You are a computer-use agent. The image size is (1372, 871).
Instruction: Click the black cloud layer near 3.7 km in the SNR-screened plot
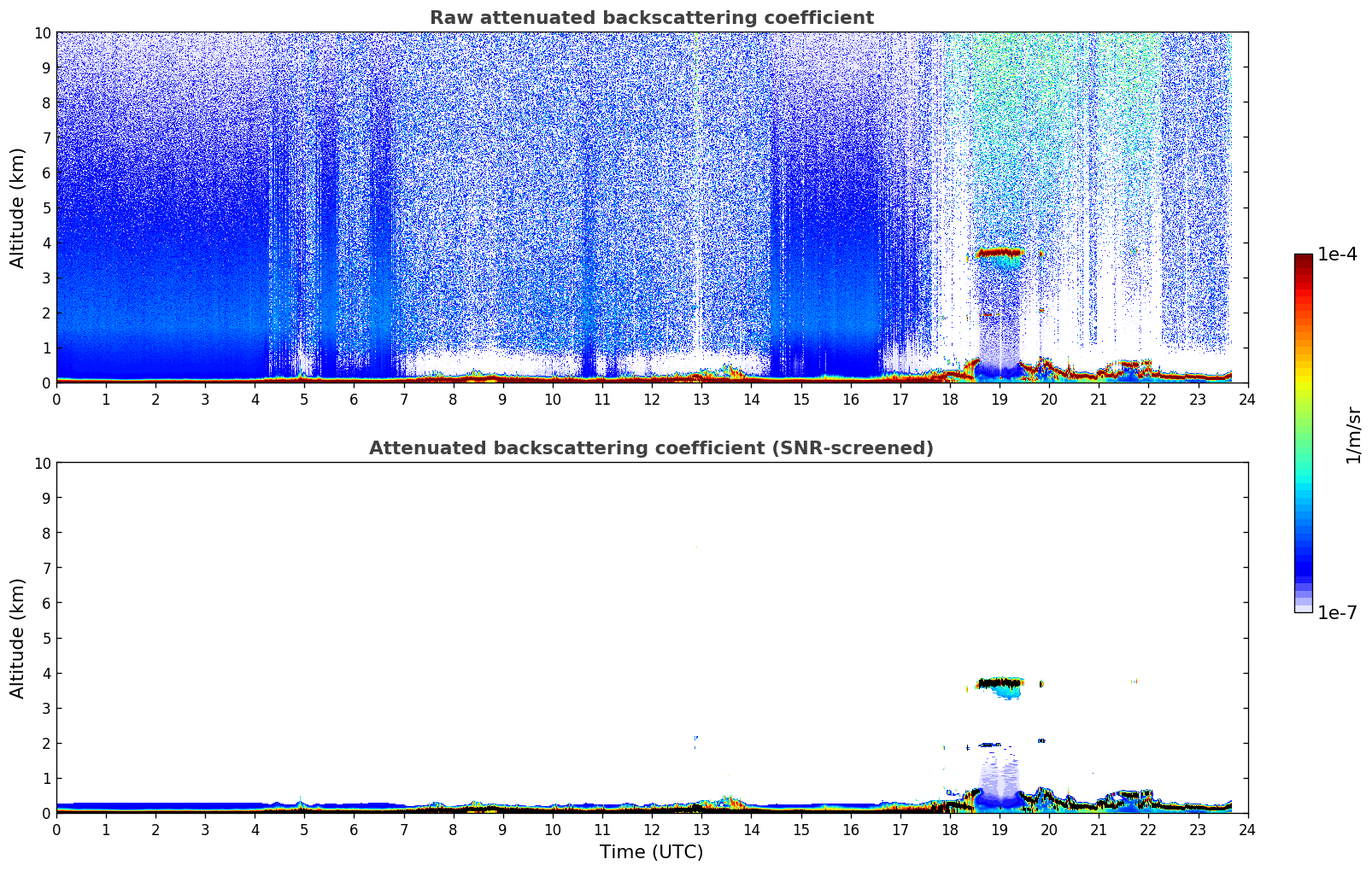pos(1000,682)
